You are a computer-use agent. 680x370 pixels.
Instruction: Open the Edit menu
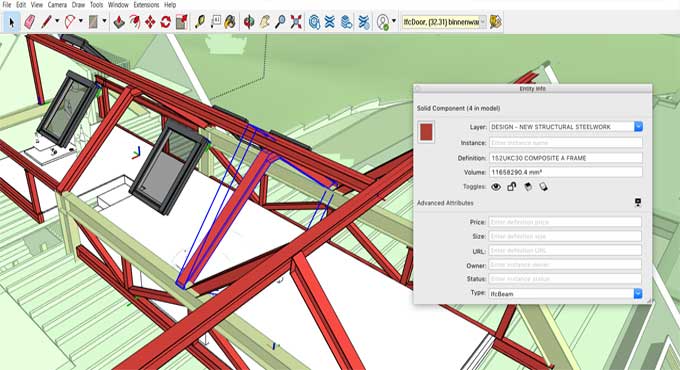pos(21,5)
